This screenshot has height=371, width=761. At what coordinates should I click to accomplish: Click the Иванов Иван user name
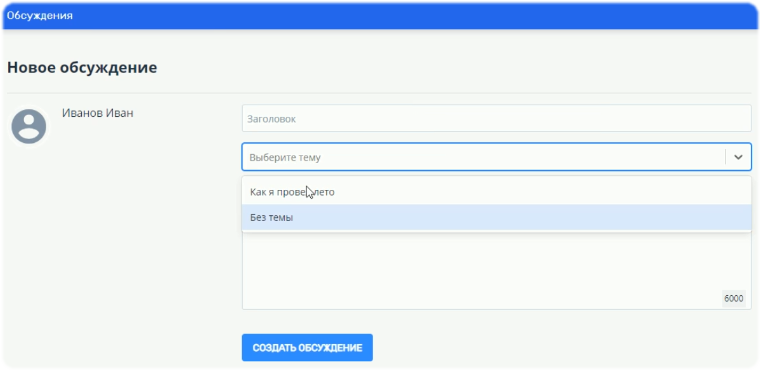(98, 113)
